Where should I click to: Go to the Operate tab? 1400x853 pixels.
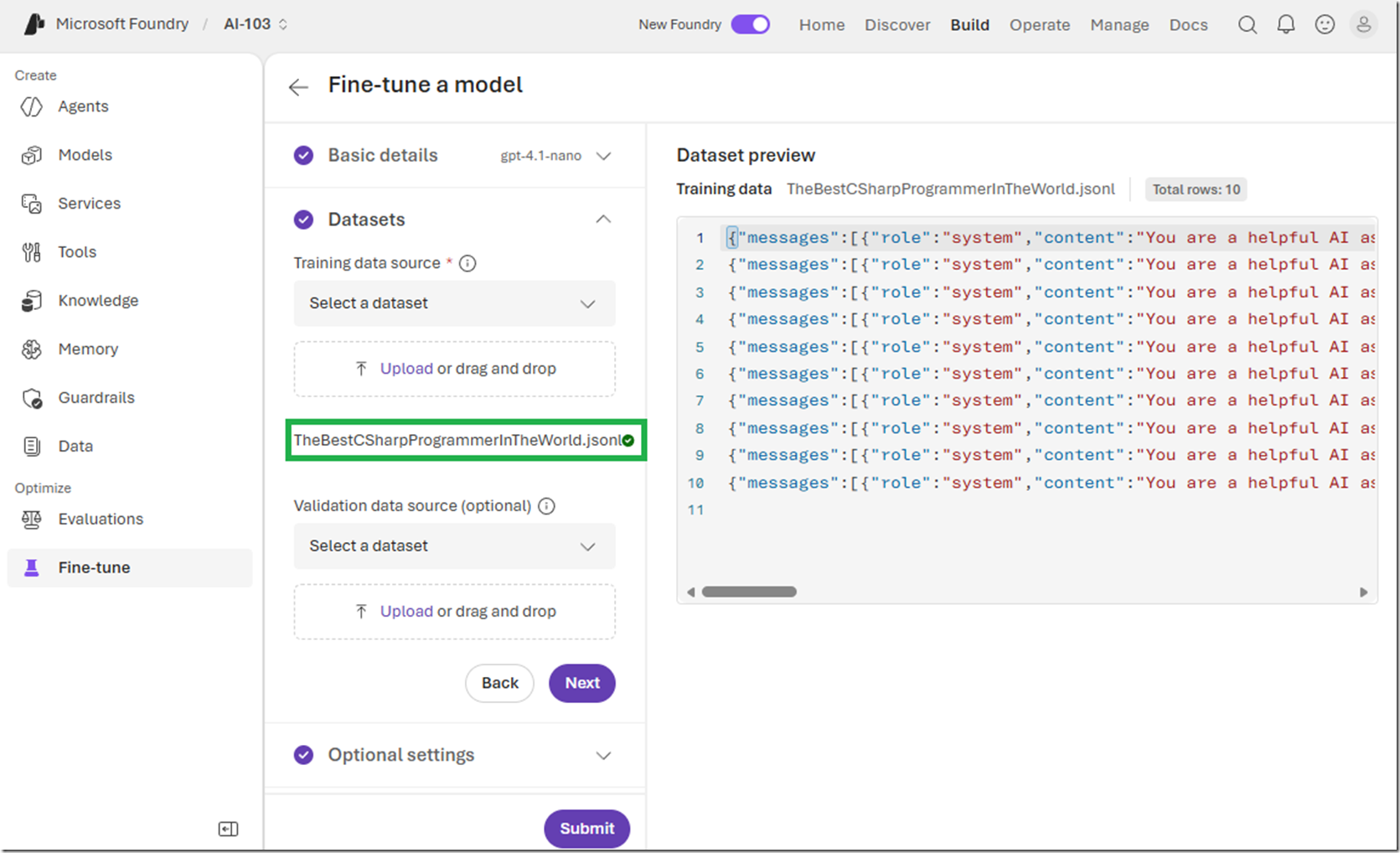(x=1040, y=25)
